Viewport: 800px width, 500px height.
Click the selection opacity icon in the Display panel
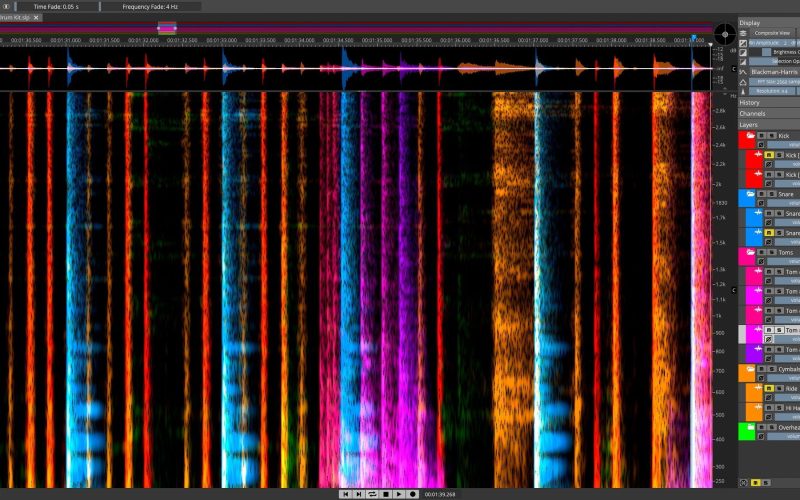pos(743,61)
